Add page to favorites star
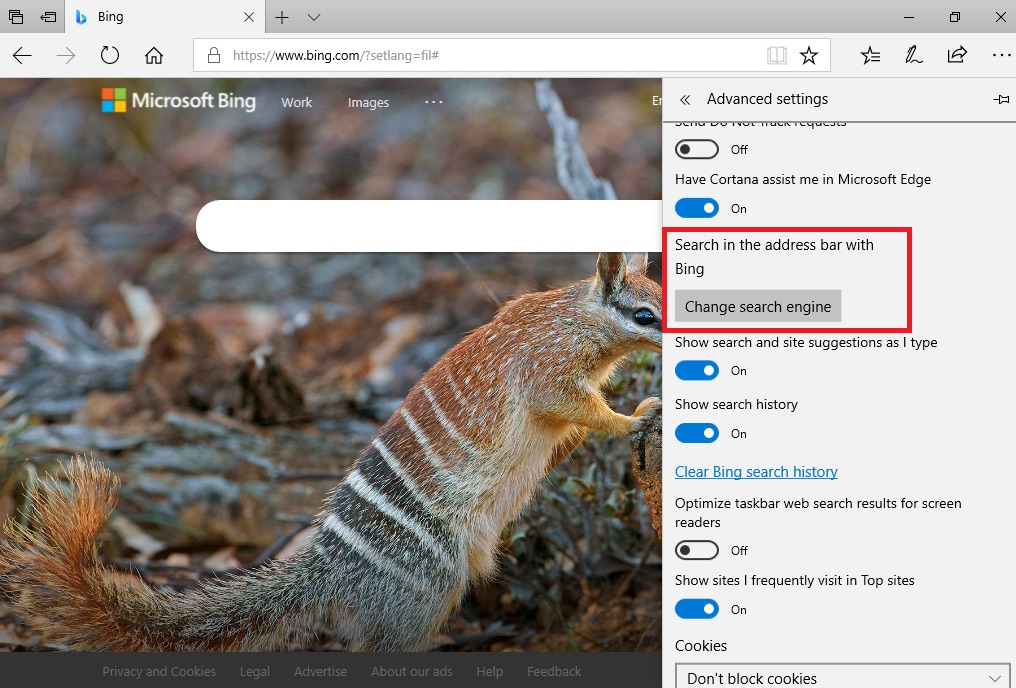 pos(809,56)
